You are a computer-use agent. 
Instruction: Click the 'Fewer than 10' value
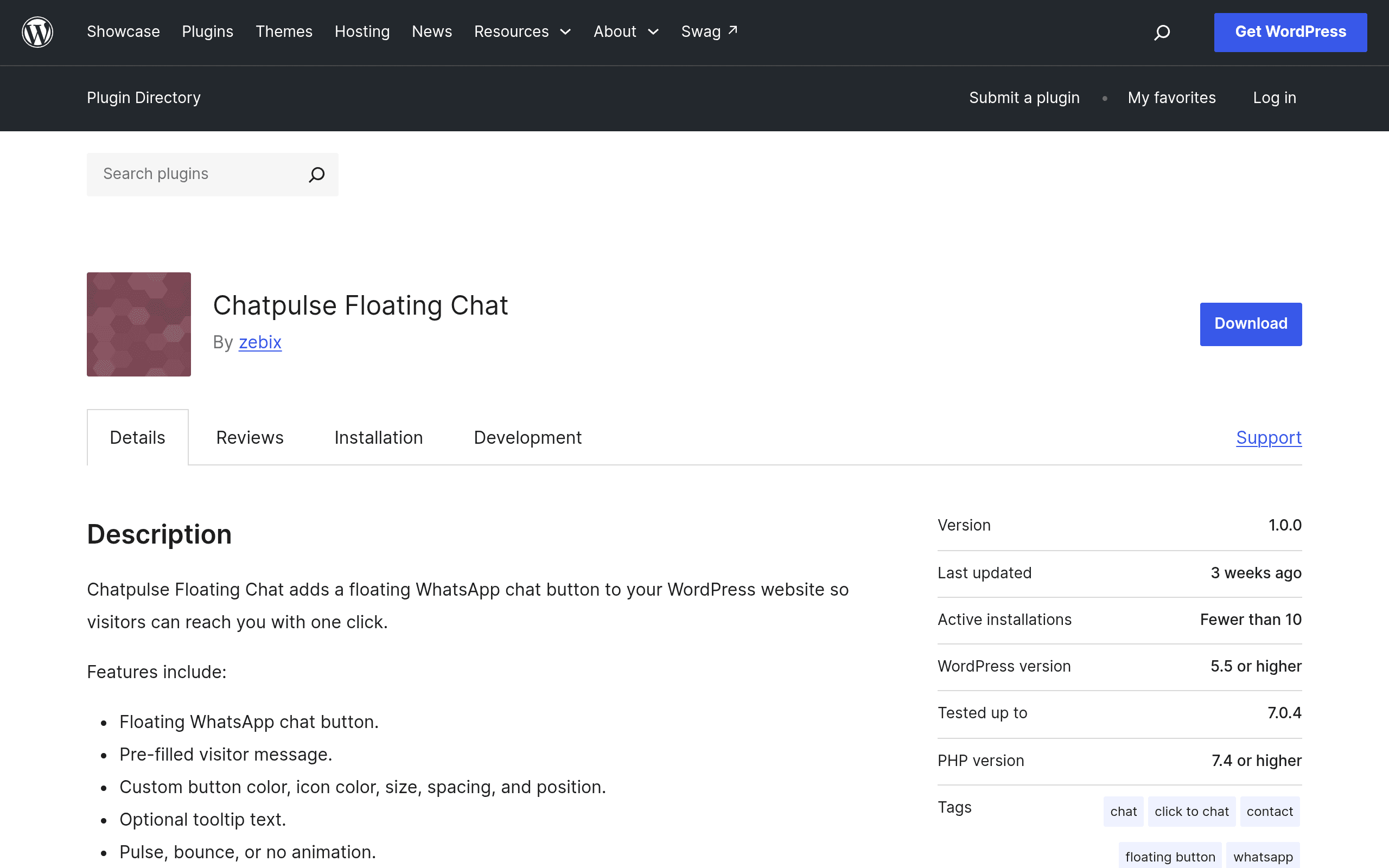coord(1251,620)
